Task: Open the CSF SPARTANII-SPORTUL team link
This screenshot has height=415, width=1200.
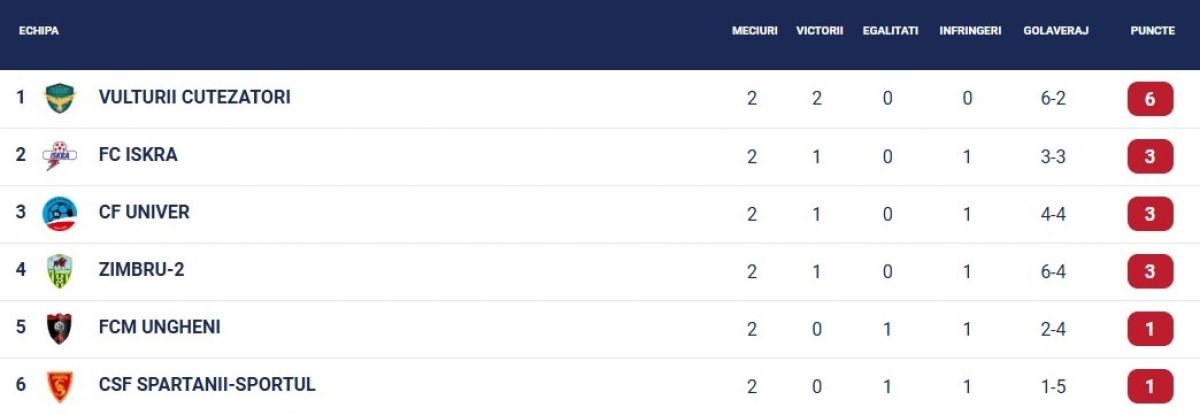Action: 207,384
